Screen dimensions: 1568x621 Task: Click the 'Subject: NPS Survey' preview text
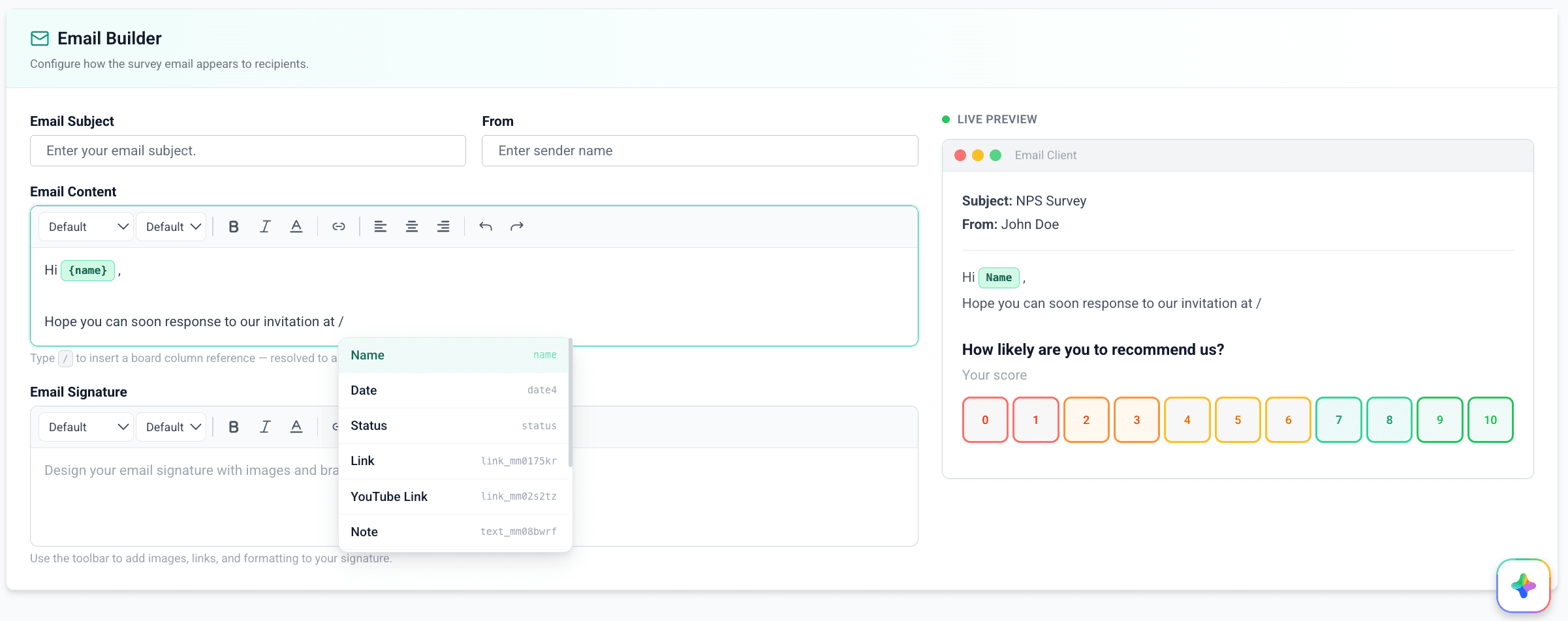click(x=1024, y=201)
